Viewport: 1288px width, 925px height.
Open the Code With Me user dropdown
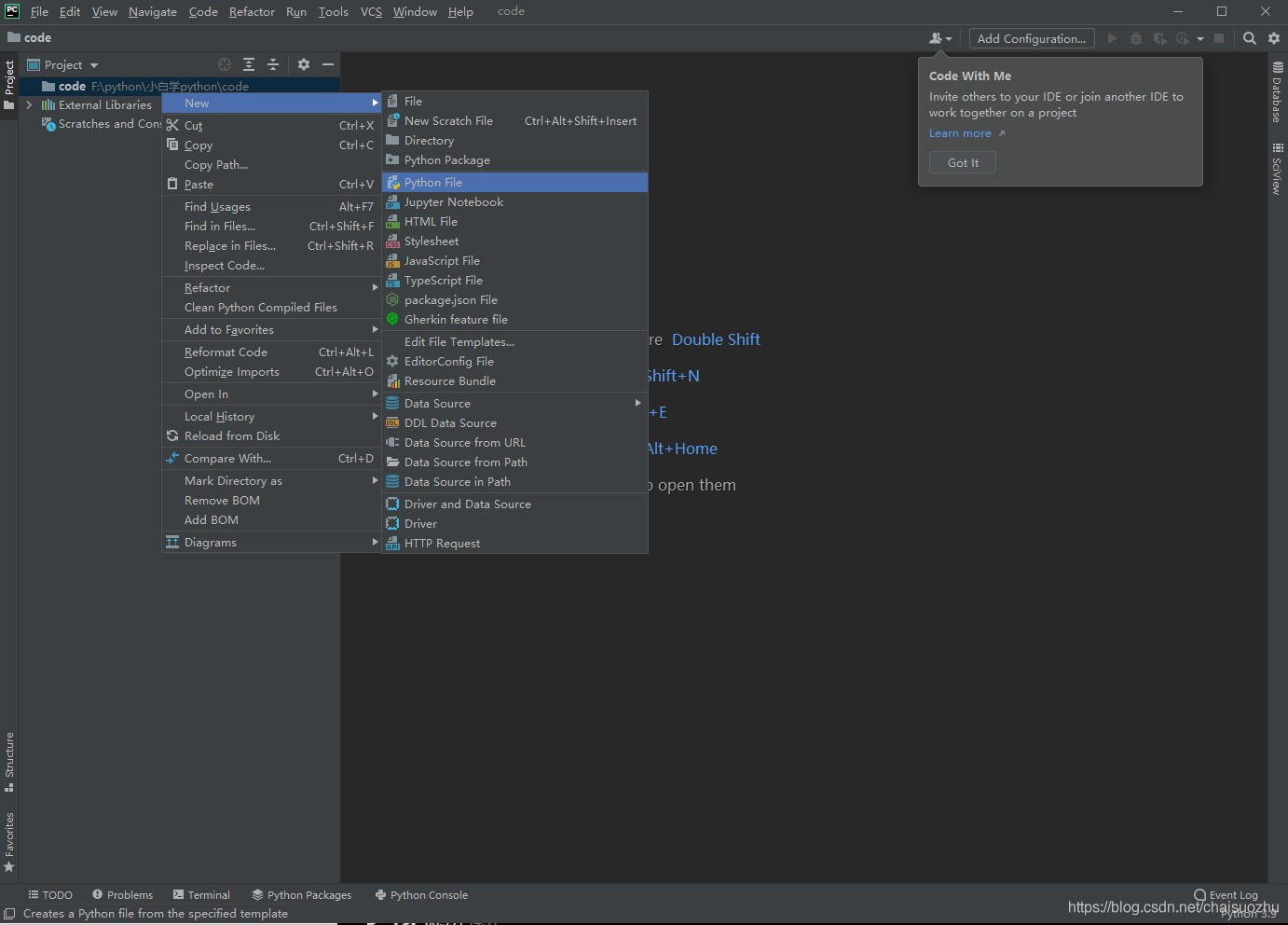tap(940, 38)
